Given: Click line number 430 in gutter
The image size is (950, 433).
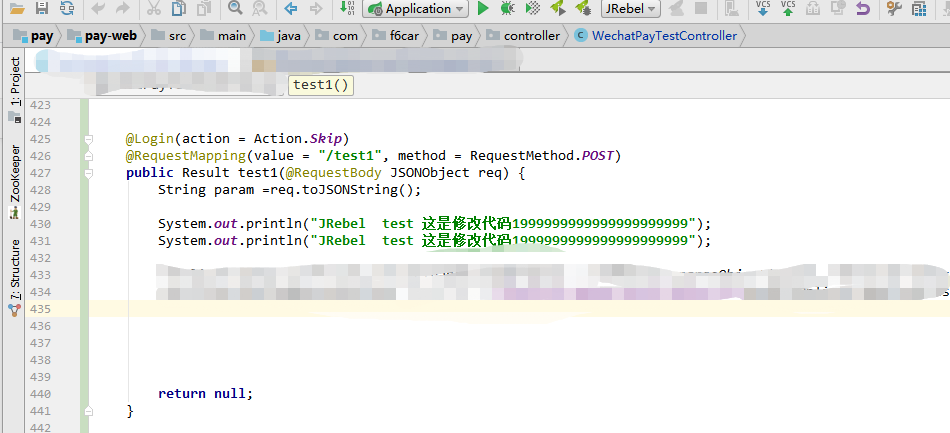Looking at the screenshot, I should coord(40,224).
